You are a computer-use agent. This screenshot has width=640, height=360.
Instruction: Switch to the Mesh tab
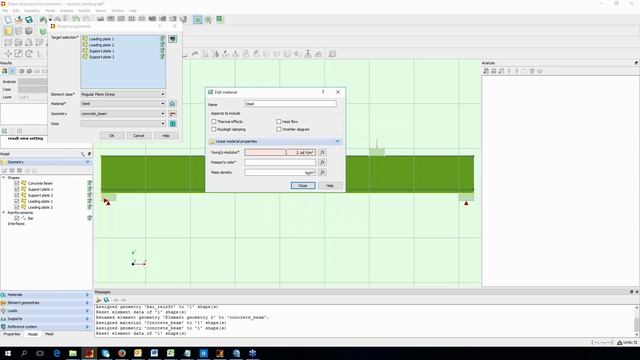pyautogui.click(x=49, y=334)
